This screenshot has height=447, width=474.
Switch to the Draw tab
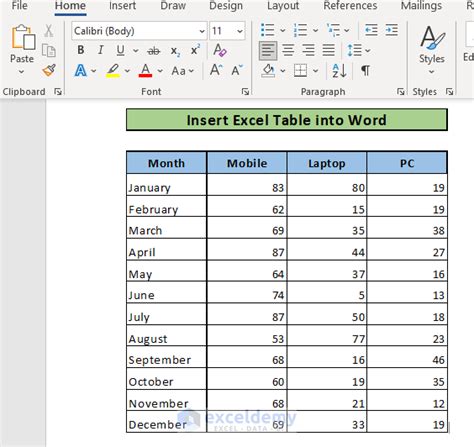tap(173, 6)
